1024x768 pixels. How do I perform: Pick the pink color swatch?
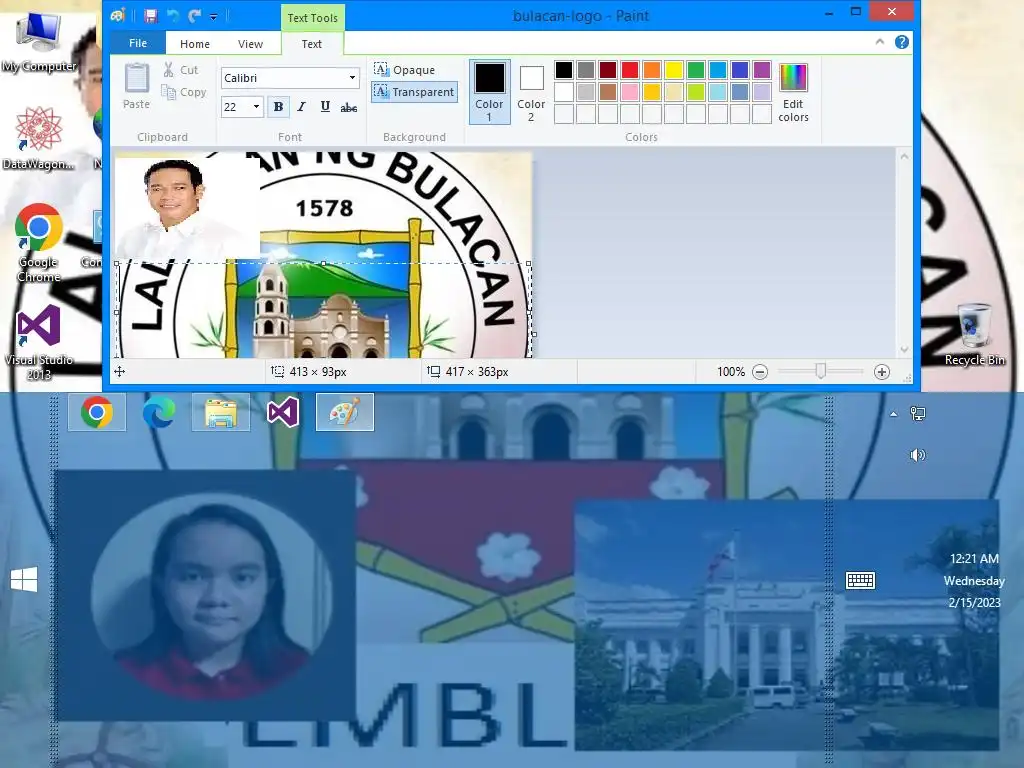click(630, 91)
